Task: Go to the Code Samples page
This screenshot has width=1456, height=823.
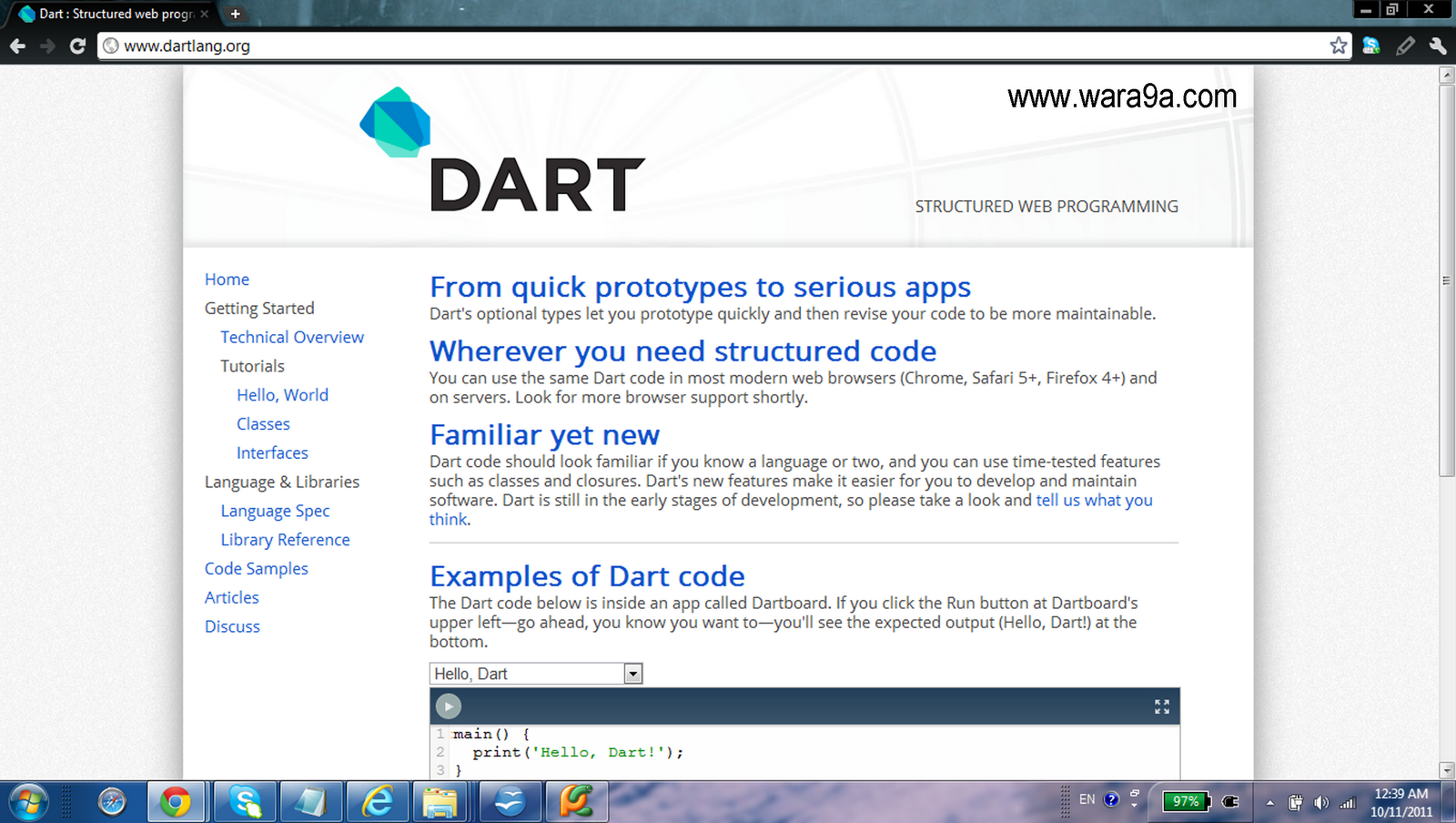Action: click(x=257, y=569)
